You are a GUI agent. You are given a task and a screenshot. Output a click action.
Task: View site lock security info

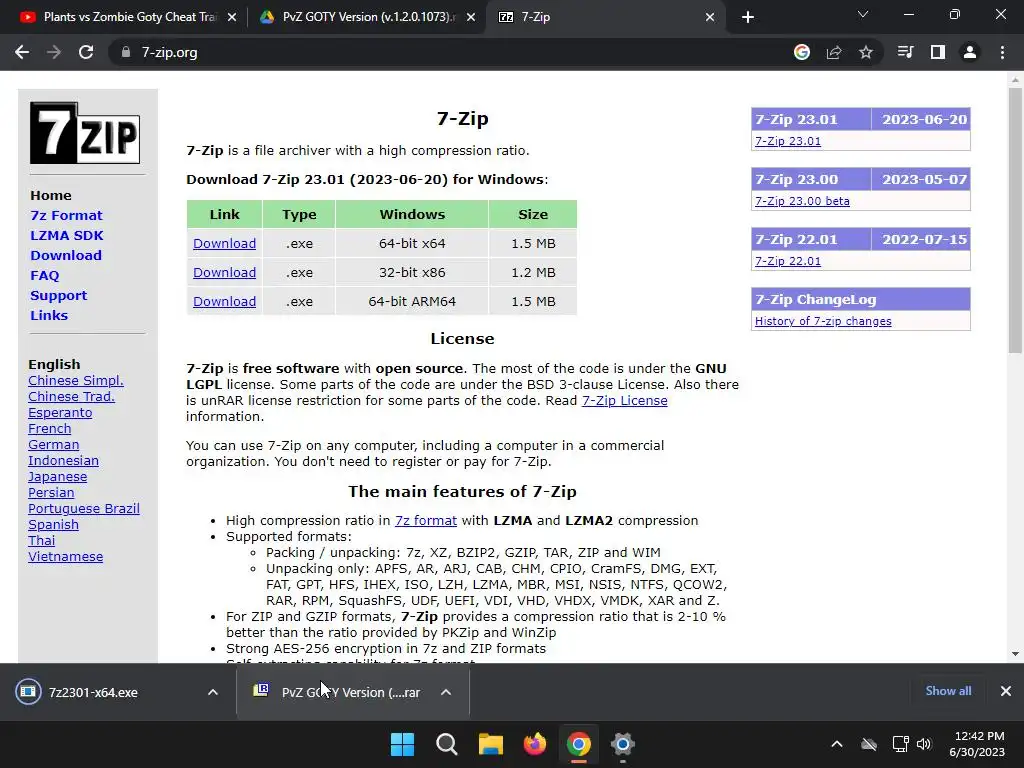125,52
